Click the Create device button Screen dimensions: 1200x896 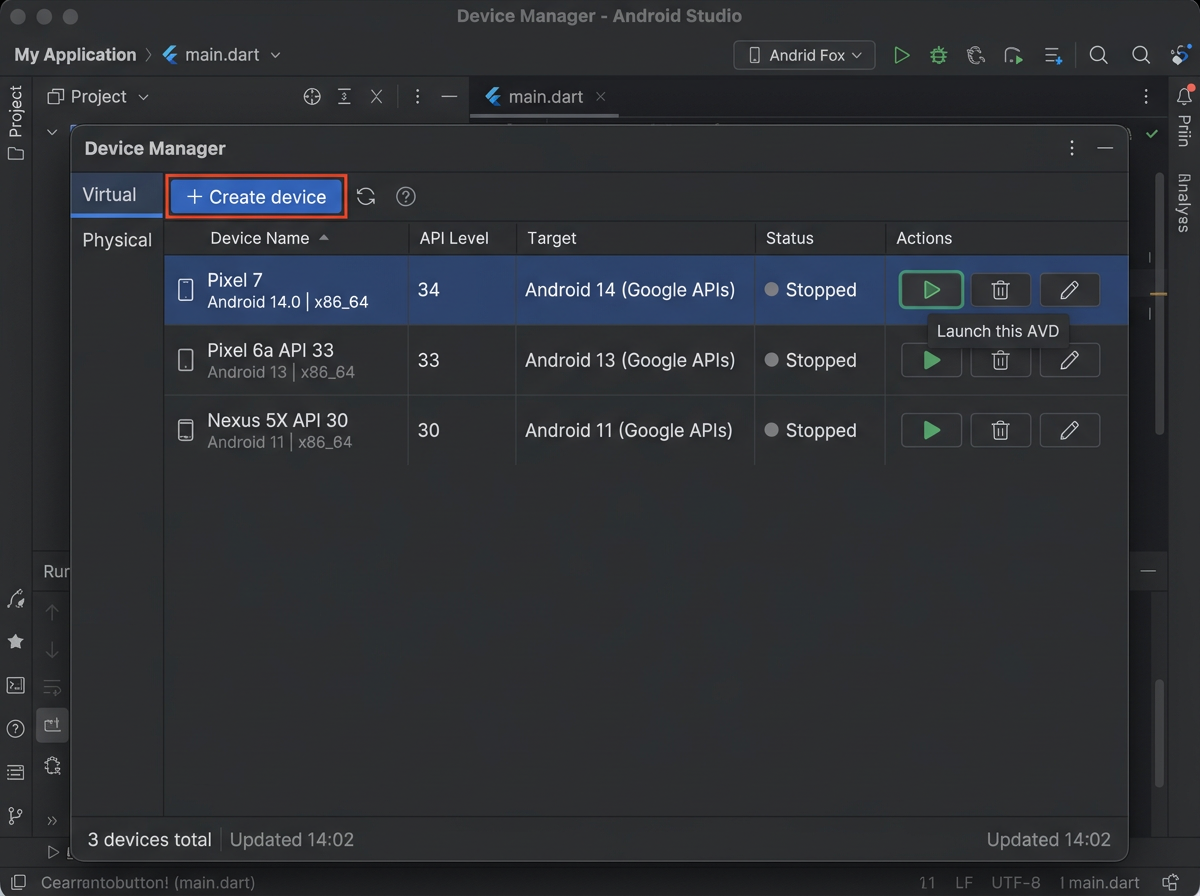tap(257, 197)
